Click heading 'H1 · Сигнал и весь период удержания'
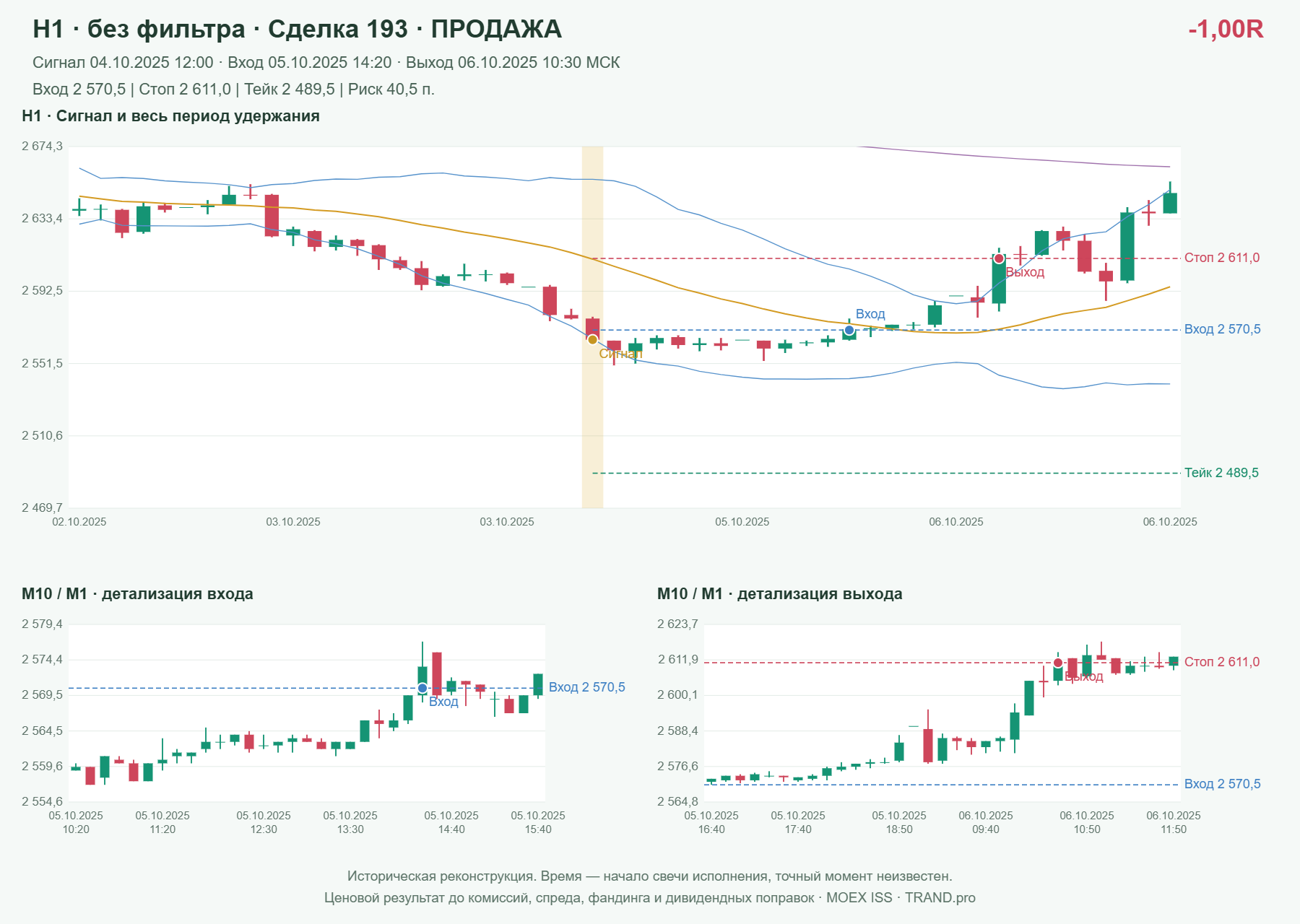This screenshot has width=1300, height=924. (x=170, y=116)
